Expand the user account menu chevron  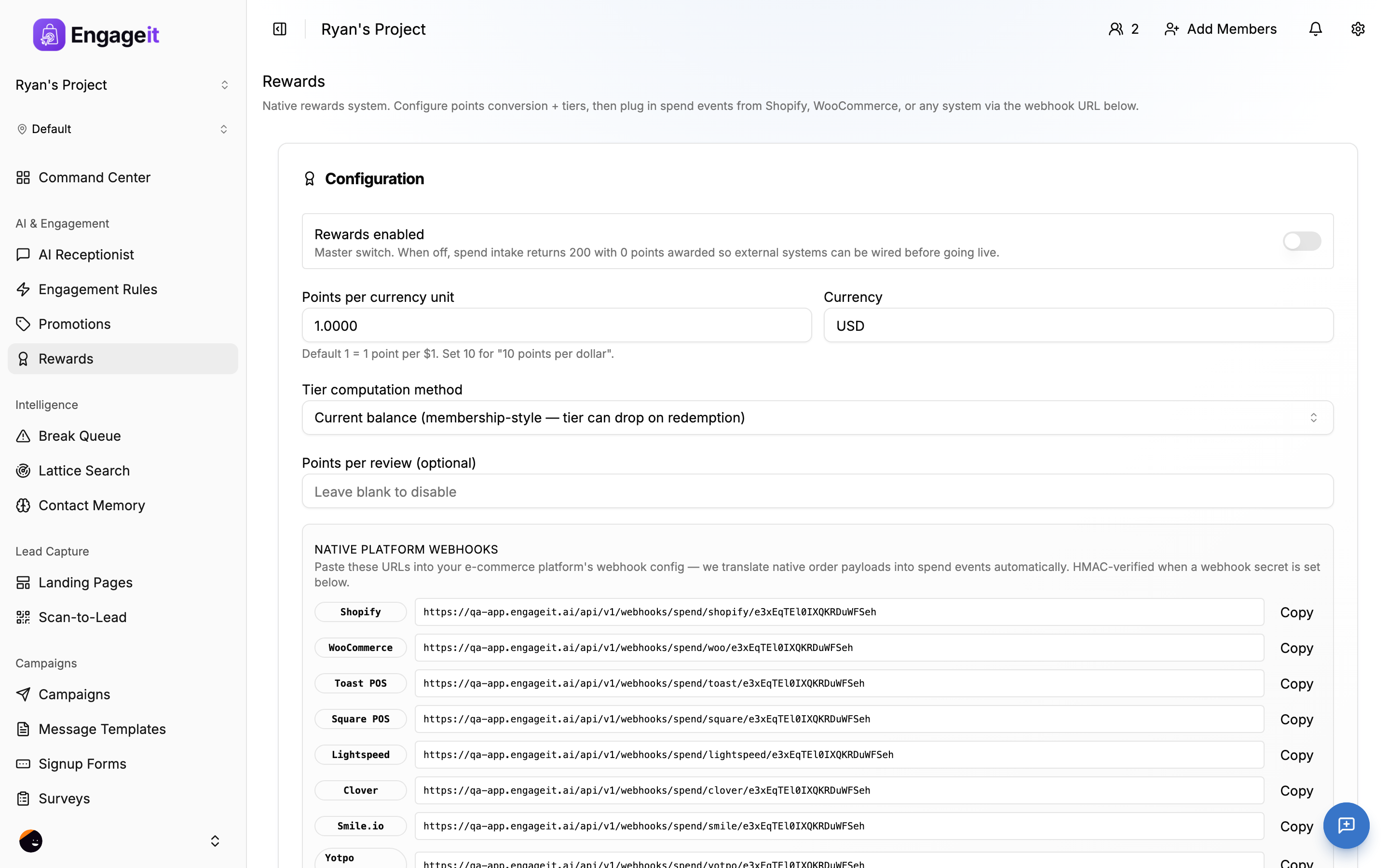point(215,841)
